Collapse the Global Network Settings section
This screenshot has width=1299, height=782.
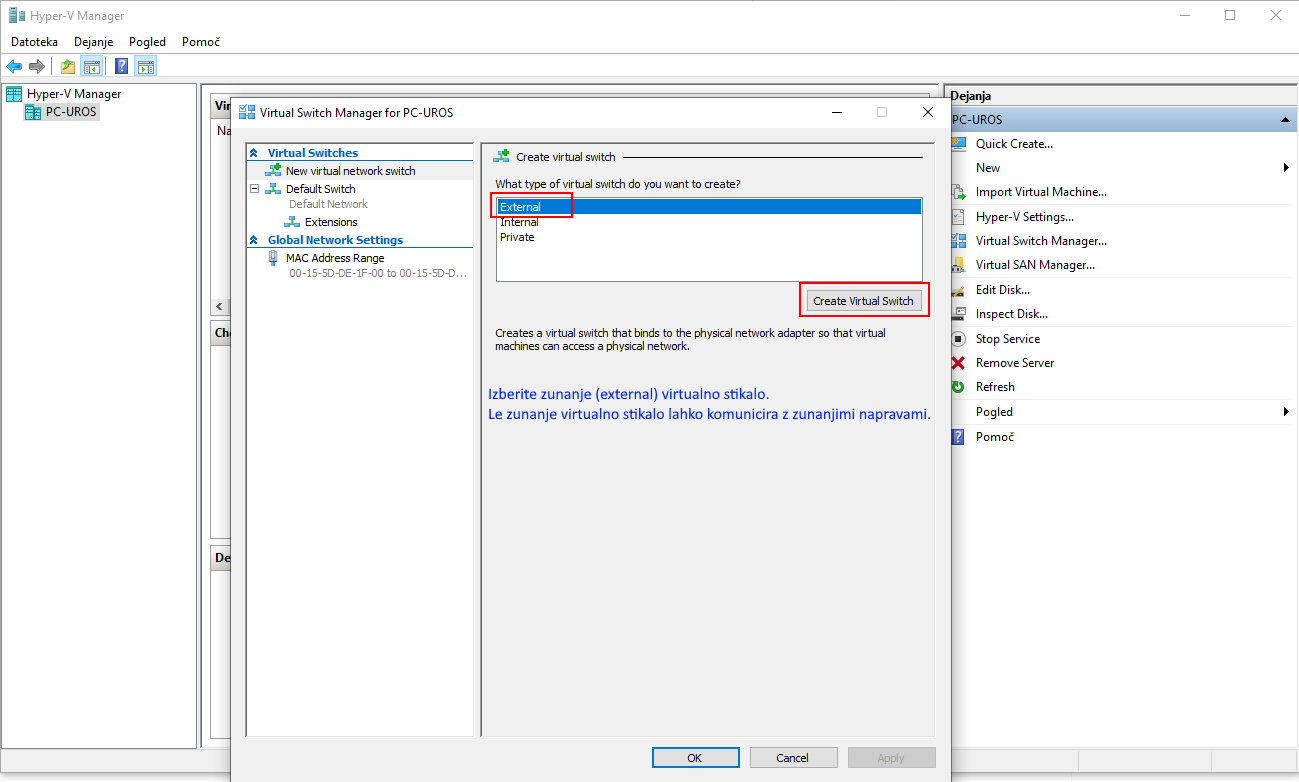pyautogui.click(x=254, y=240)
